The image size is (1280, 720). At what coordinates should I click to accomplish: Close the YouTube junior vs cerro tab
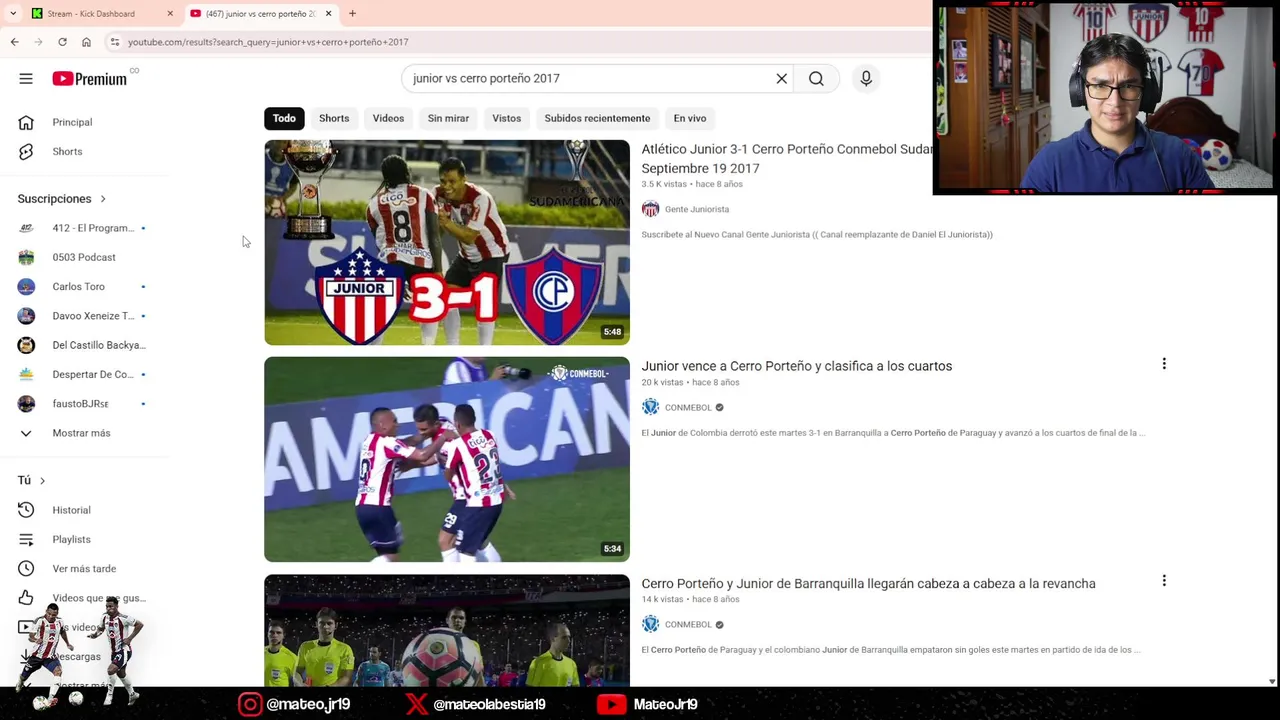click(x=327, y=13)
